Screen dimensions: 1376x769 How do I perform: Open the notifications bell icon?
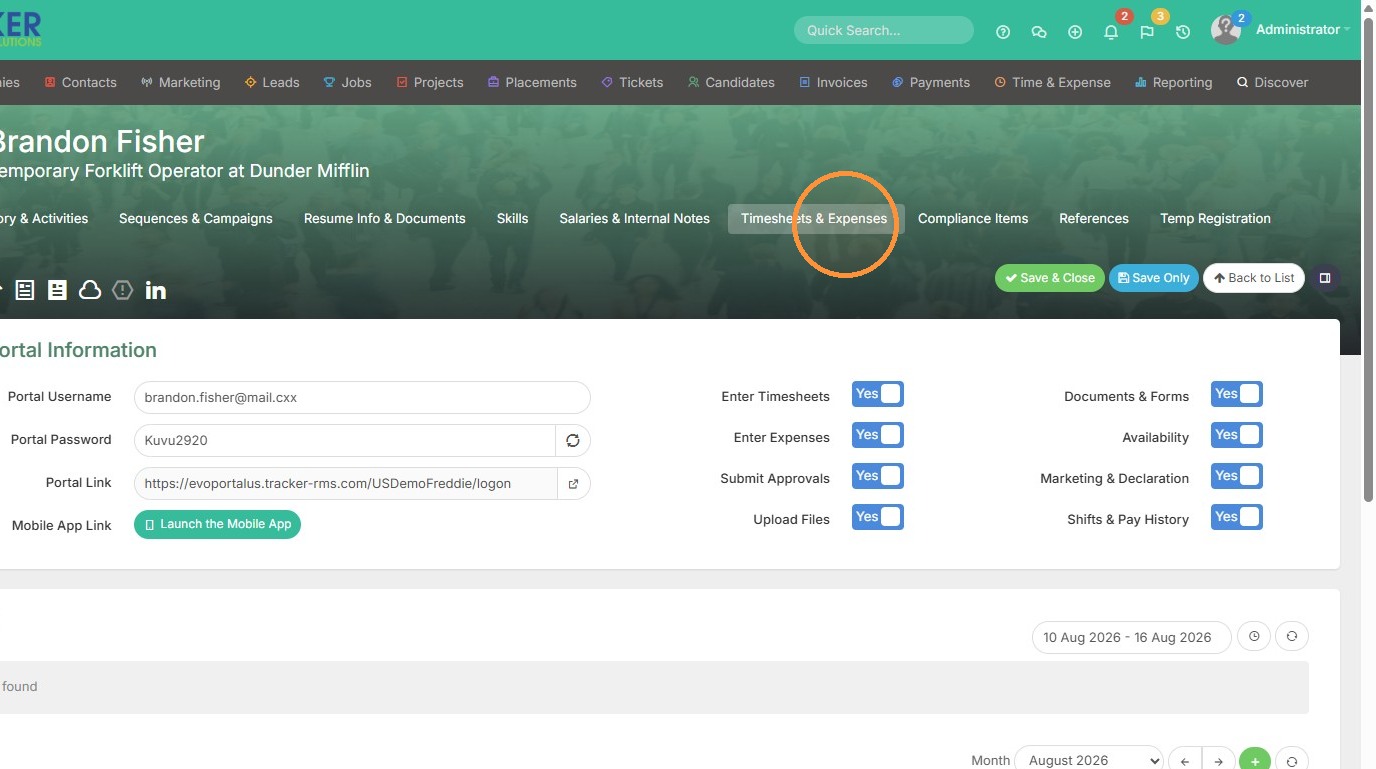1111,32
